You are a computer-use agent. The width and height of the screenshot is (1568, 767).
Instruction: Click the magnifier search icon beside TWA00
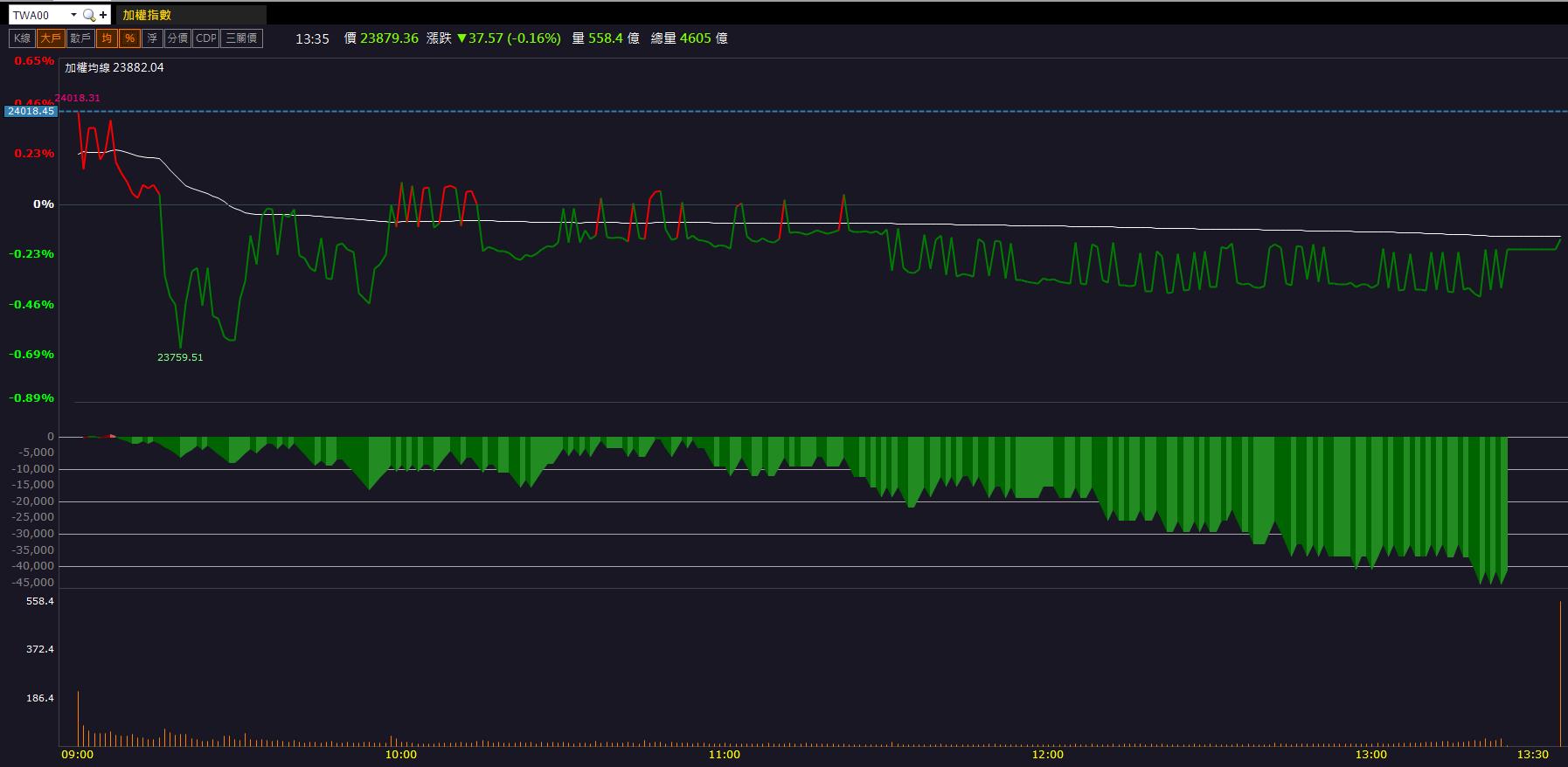[x=88, y=15]
